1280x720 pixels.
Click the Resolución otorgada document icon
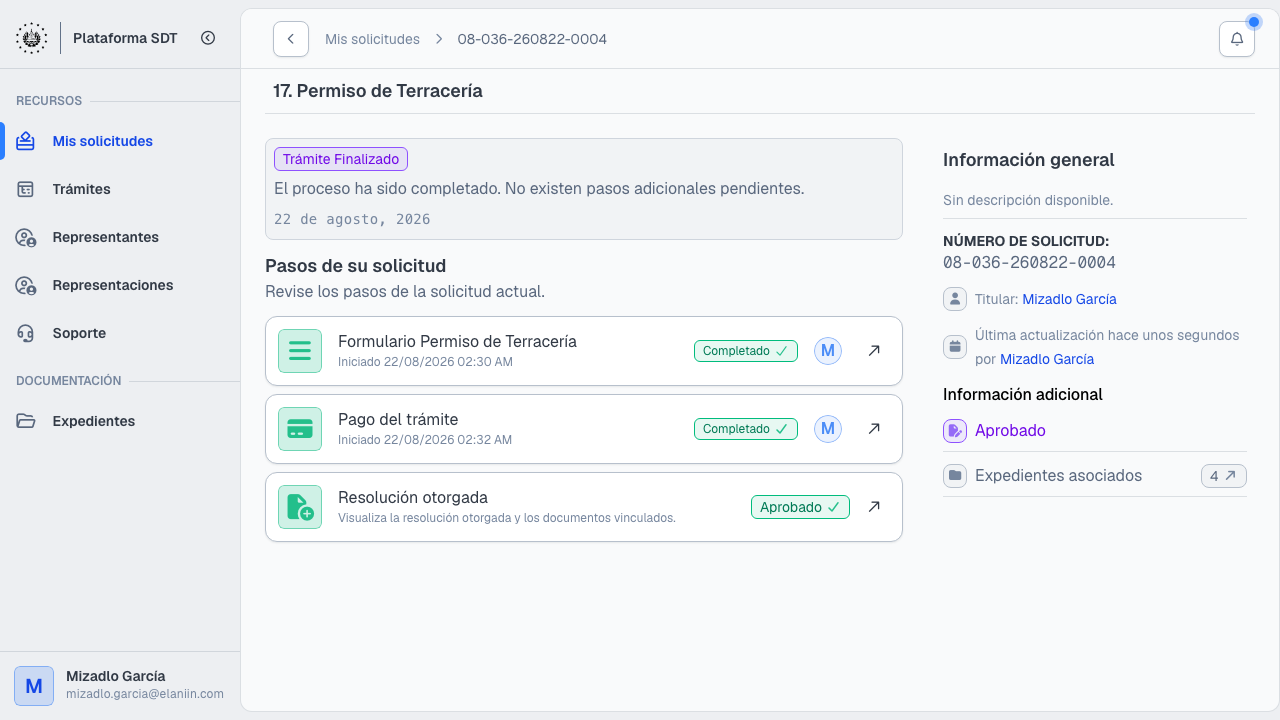(300, 507)
